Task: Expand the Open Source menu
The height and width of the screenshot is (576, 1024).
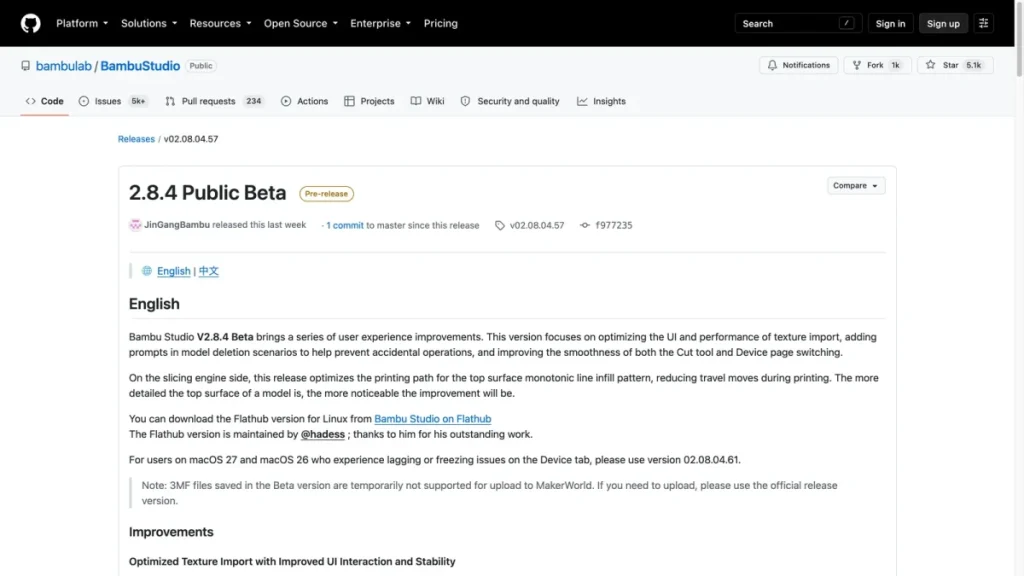Action: tap(300, 24)
